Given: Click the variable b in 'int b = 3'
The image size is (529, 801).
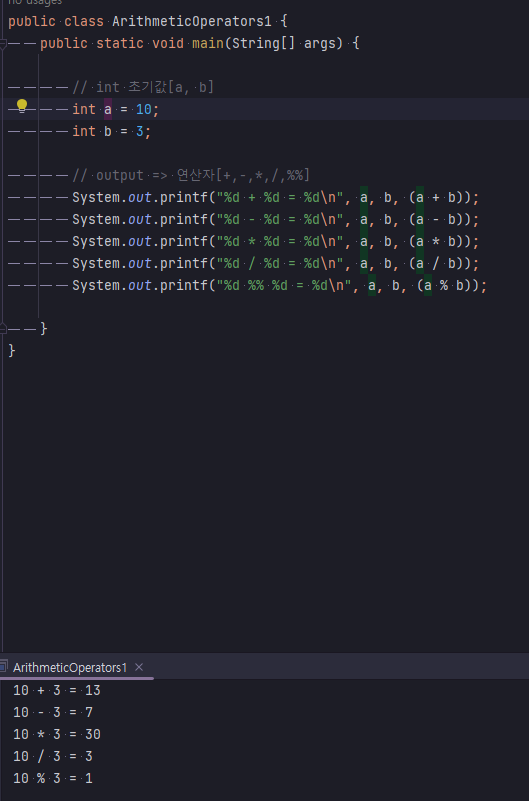Looking at the screenshot, I should [x=108, y=131].
